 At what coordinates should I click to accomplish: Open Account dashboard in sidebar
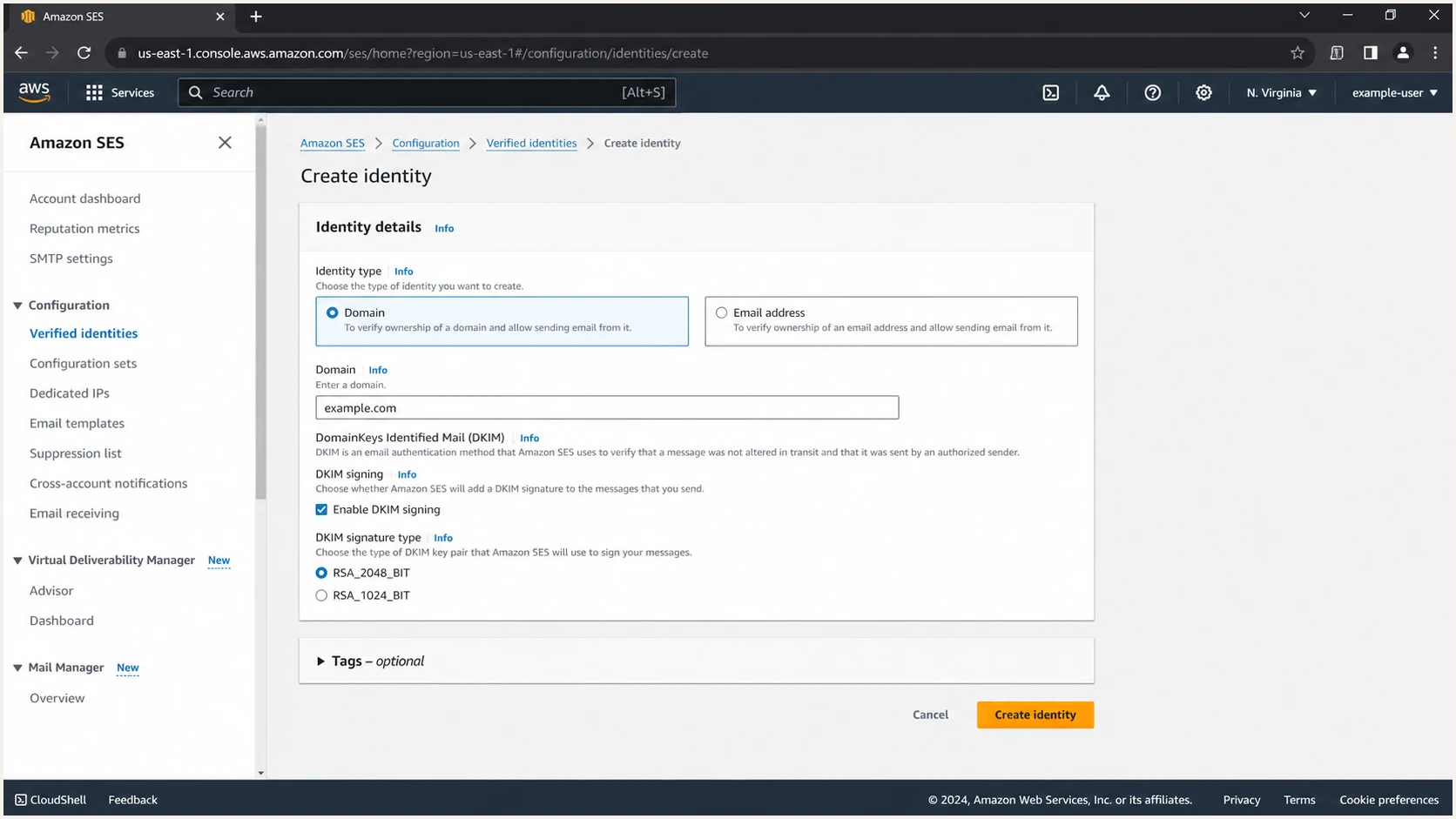coord(84,198)
